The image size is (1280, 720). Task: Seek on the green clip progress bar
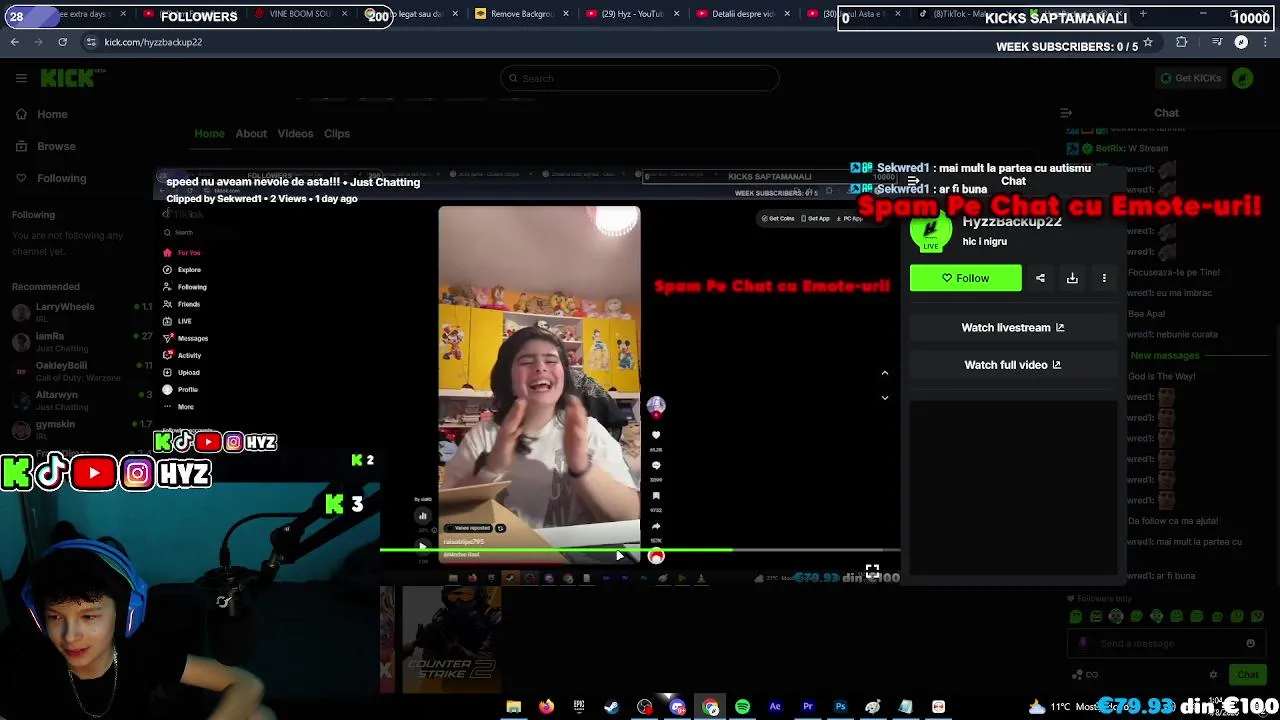pyautogui.click(x=640, y=549)
